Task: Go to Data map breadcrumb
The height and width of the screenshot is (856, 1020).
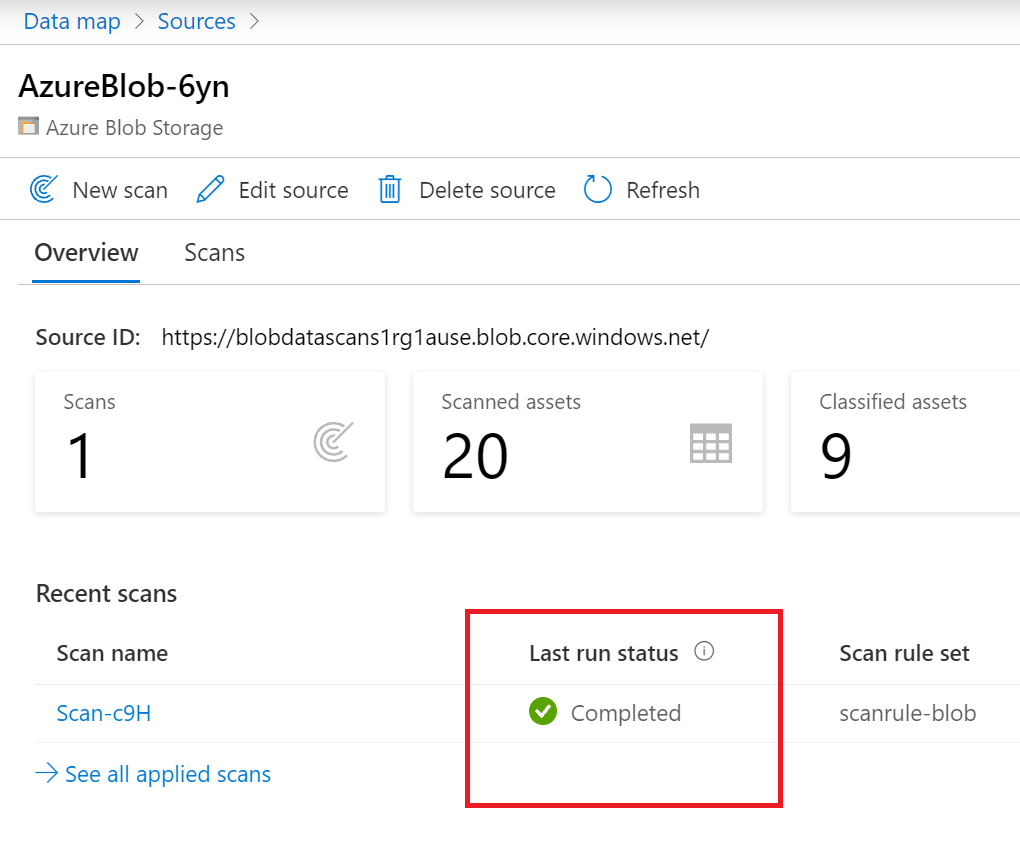Action: (x=72, y=21)
